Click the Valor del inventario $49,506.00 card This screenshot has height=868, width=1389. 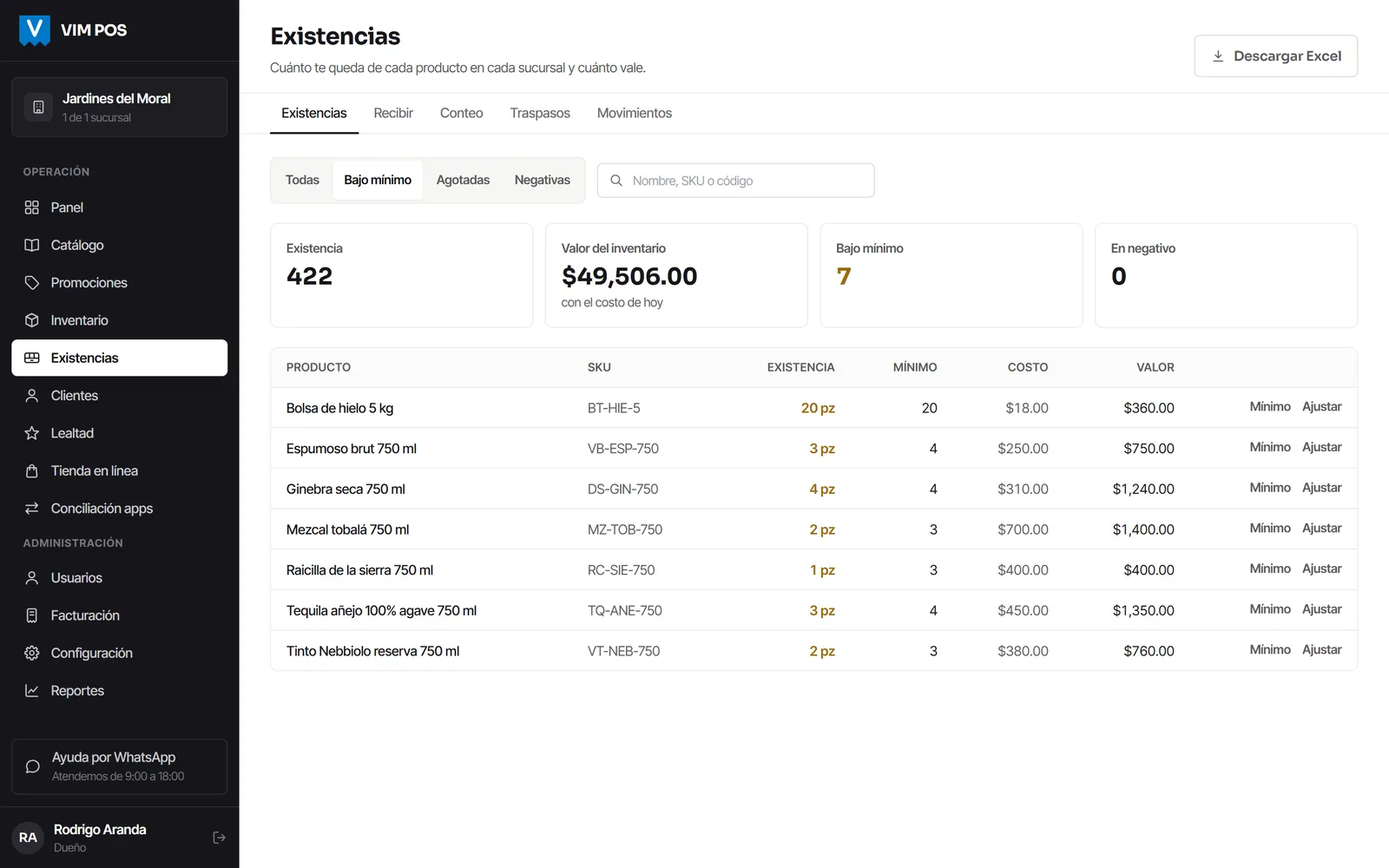(676, 275)
